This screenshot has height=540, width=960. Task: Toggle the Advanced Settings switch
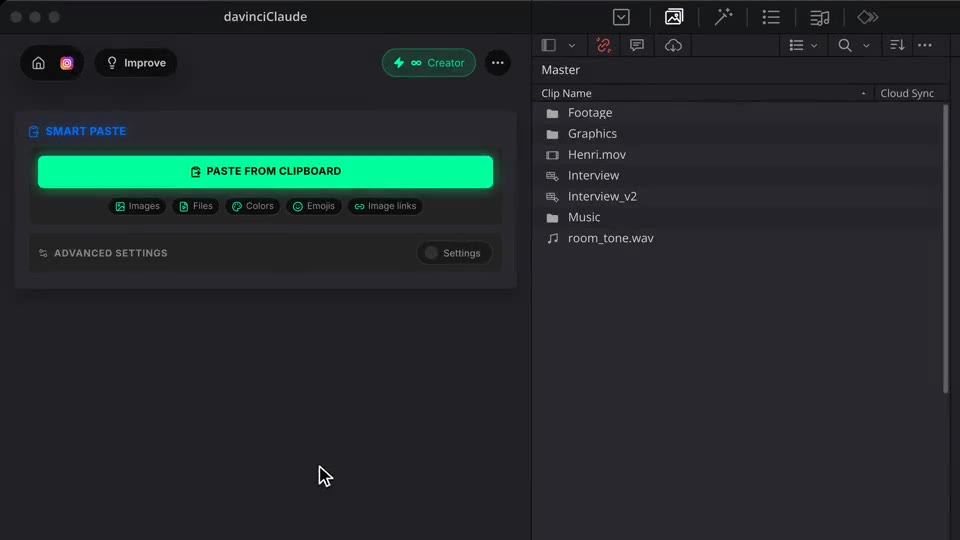[x=454, y=253]
